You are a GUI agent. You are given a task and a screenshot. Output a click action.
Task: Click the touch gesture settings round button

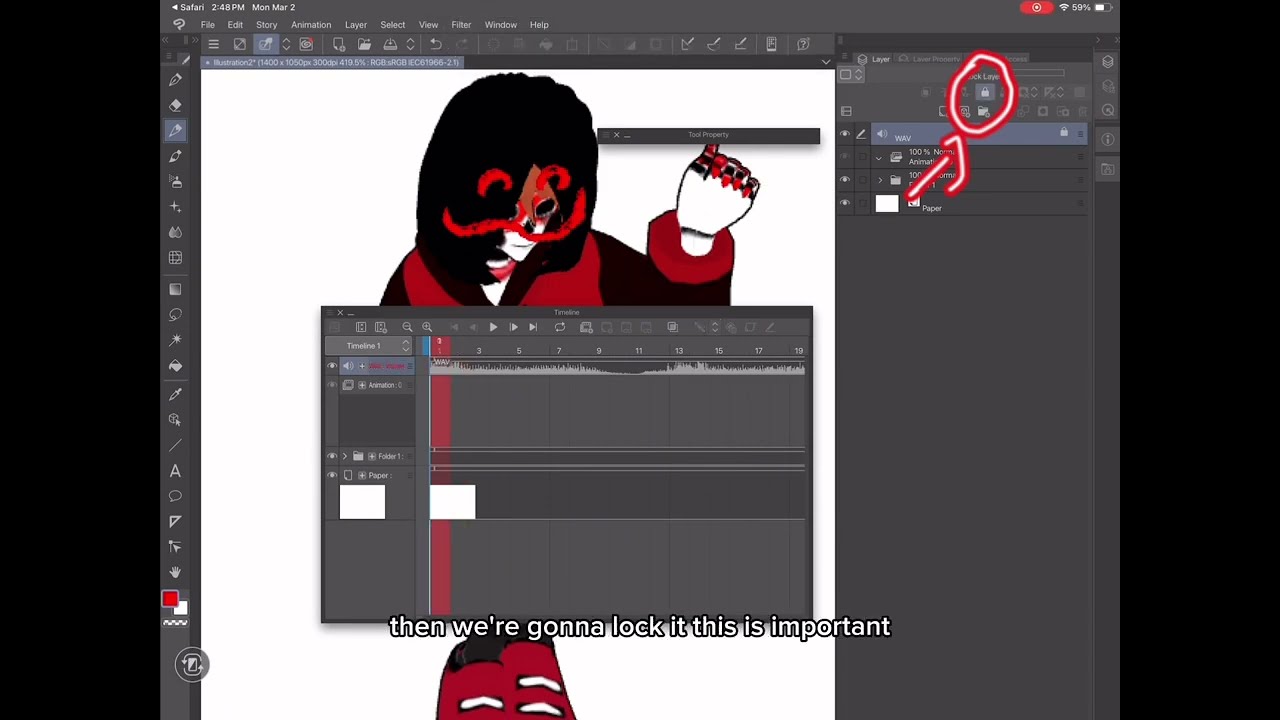pos(192,665)
